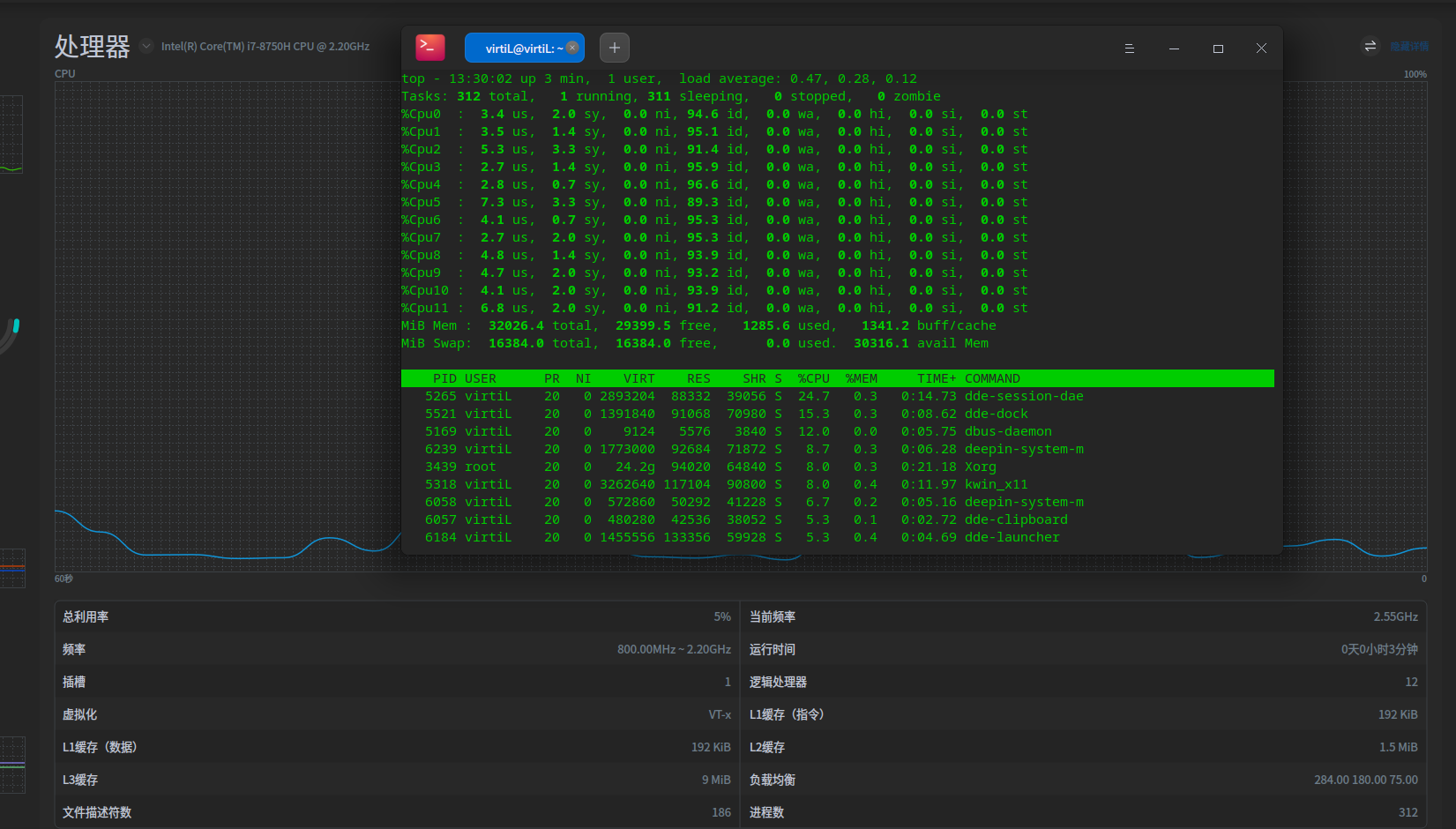
Task: Toggle the CPU chart view switch icon
Action: click(1370, 46)
